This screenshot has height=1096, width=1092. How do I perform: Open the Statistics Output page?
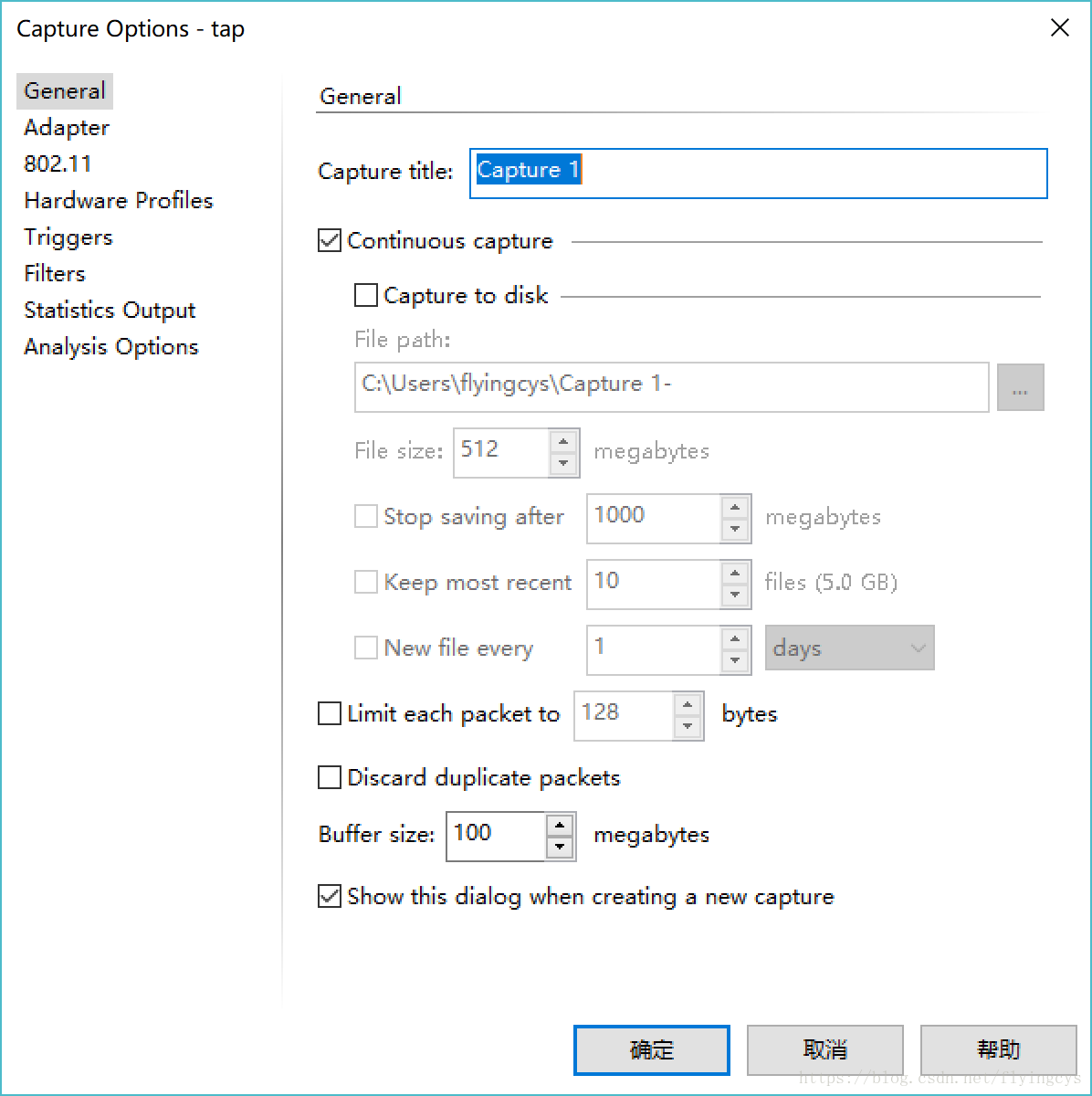tap(110, 311)
